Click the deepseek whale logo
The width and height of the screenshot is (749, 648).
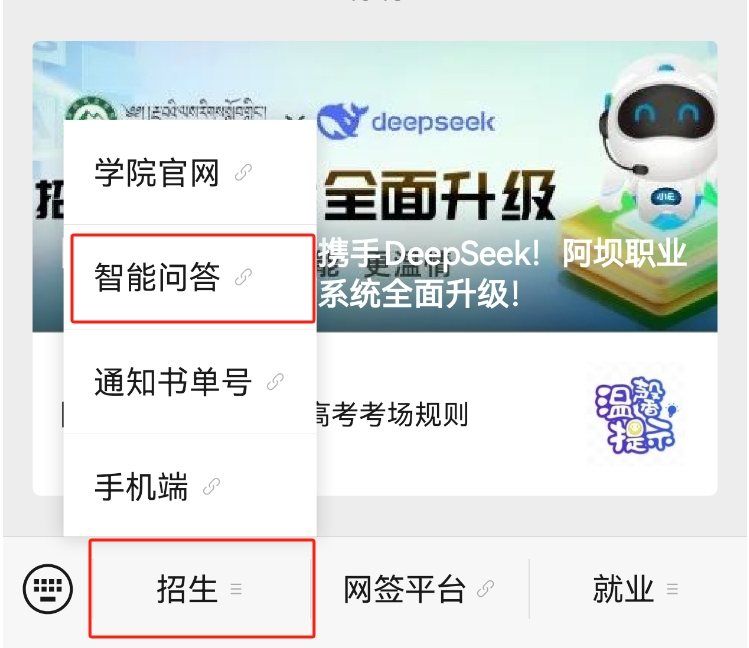(x=342, y=120)
